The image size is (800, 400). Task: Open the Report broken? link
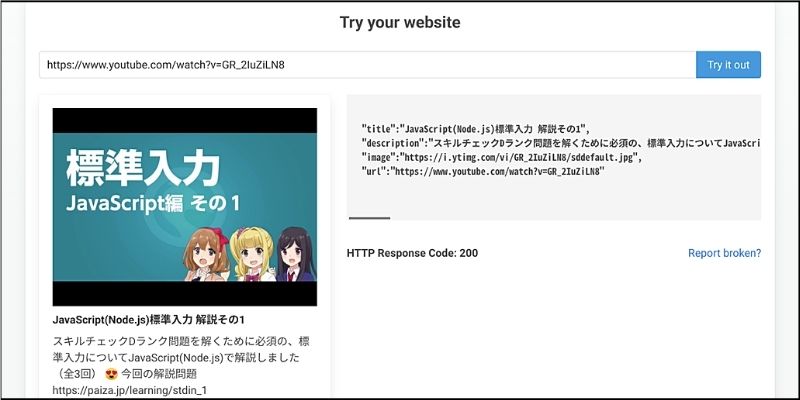click(x=724, y=253)
